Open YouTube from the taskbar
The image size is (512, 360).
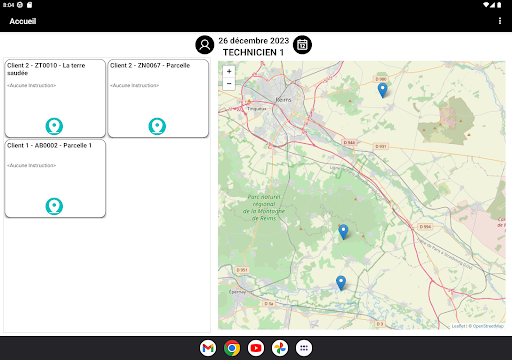[x=256, y=348]
